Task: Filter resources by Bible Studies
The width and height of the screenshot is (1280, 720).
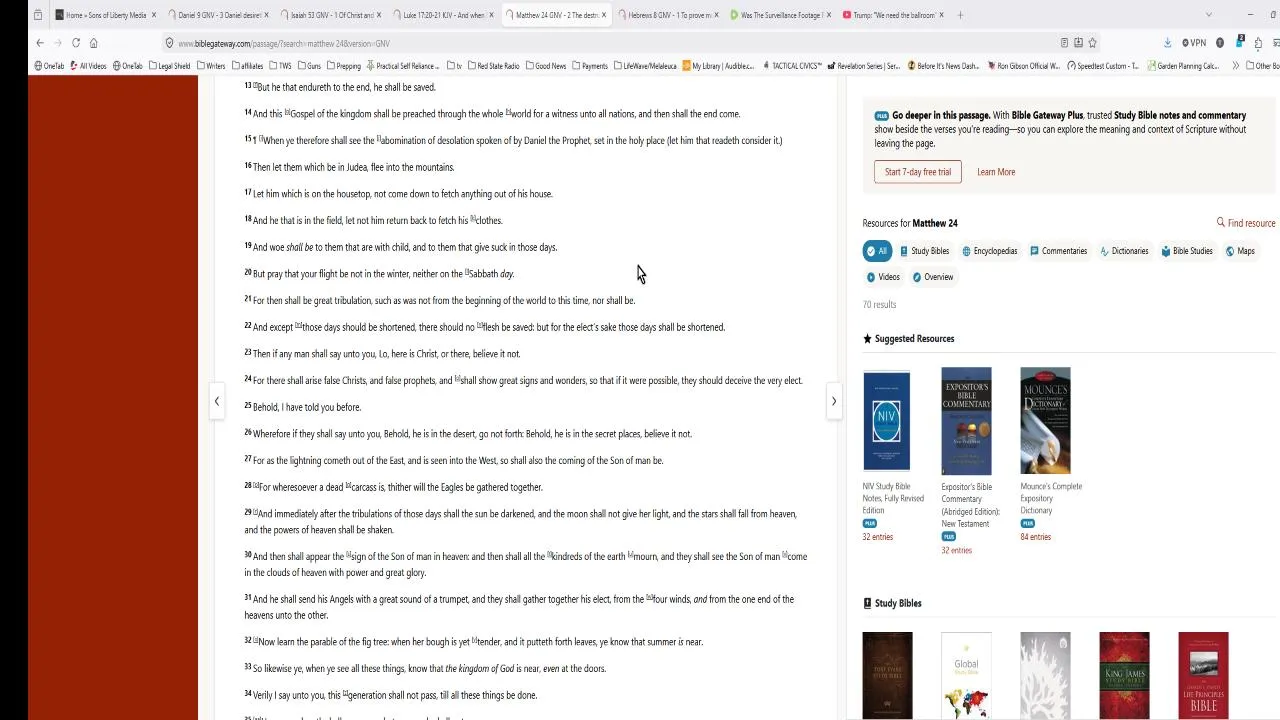Action: tap(1186, 251)
